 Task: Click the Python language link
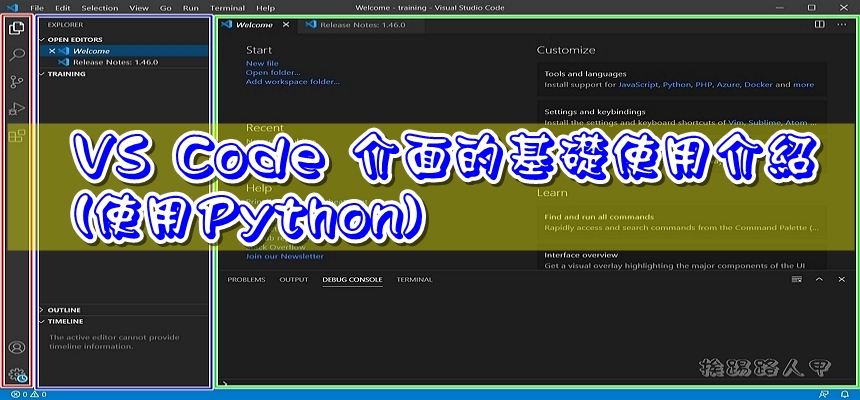click(x=677, y=85)
